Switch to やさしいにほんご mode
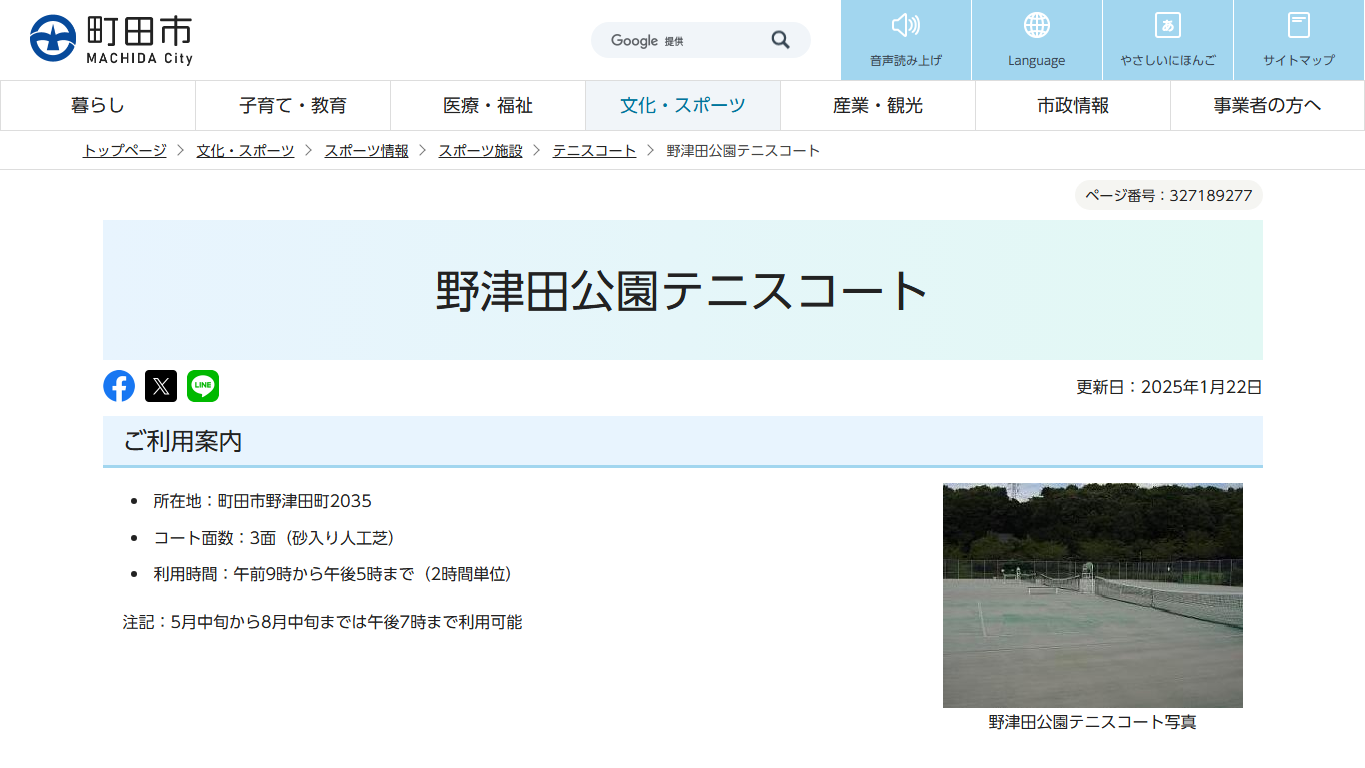The image size is (1365, 768). pos(1168,40)
